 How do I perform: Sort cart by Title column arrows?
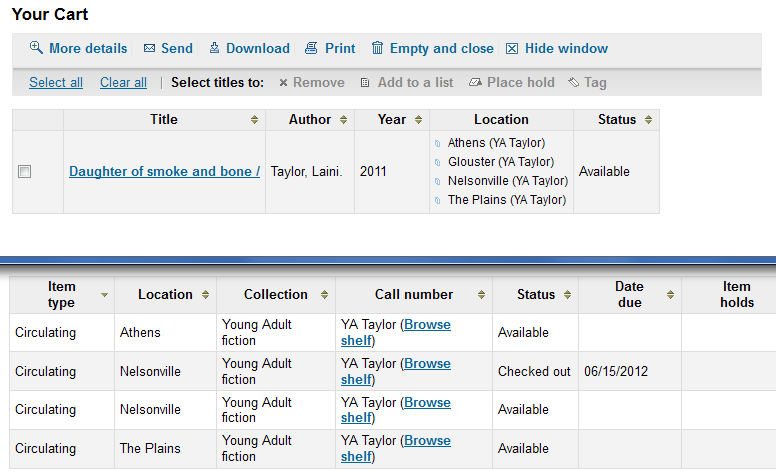[x=255, y=120]
